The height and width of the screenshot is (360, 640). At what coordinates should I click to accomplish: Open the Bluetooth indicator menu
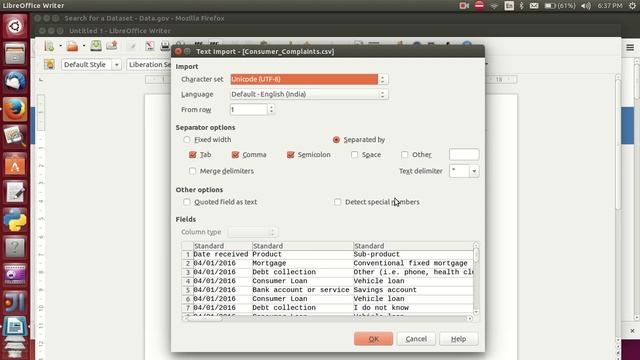tap(522, 6)
